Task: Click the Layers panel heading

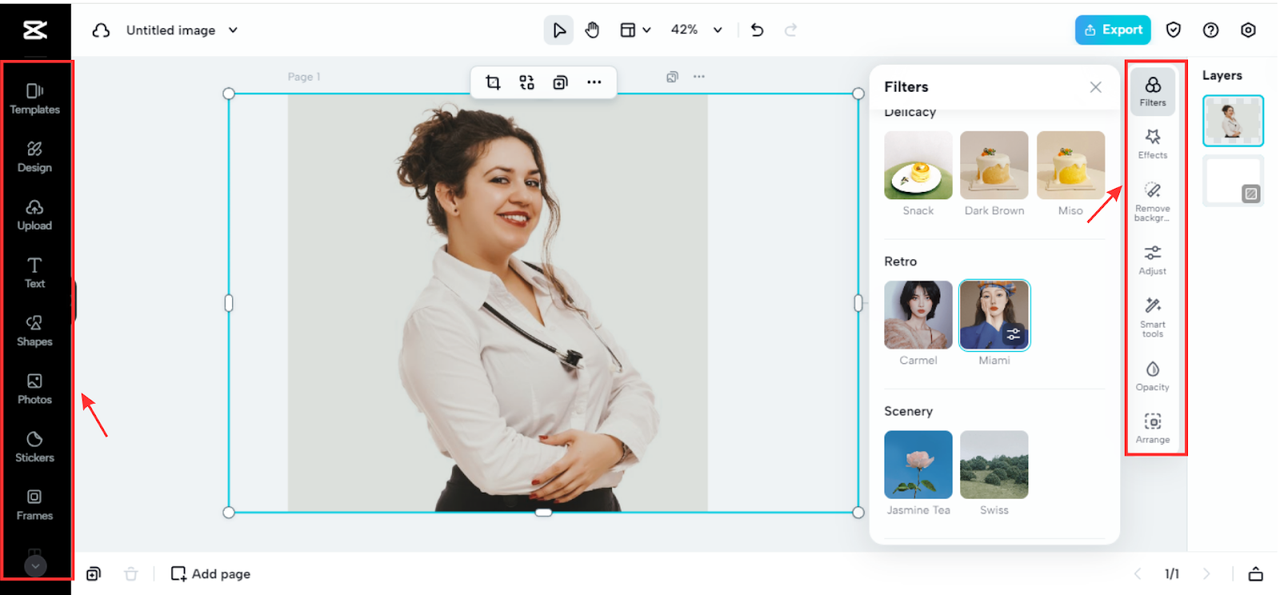Action: pos(1222,75)
